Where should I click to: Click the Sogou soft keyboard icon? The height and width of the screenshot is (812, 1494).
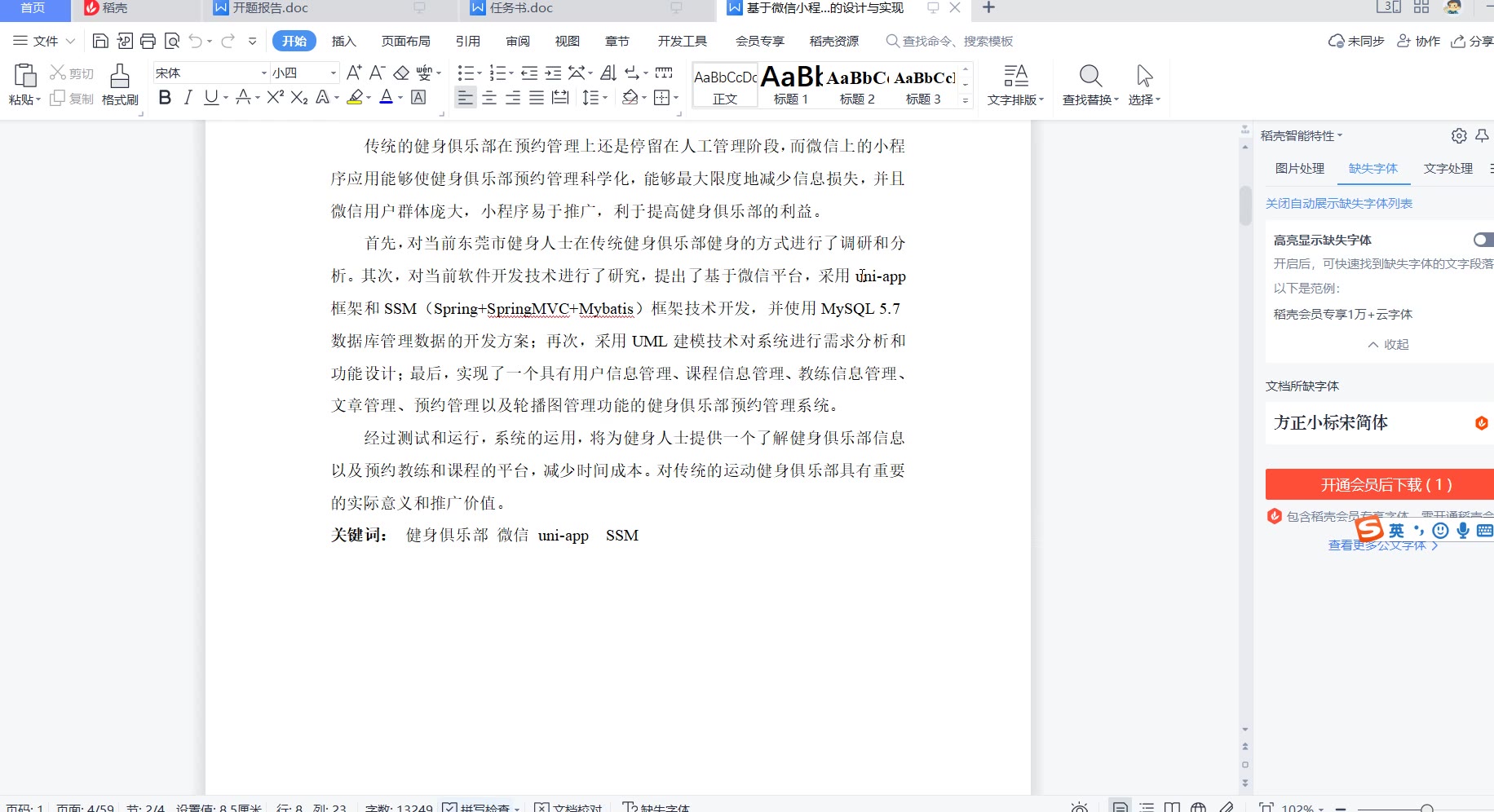pos(1484,531)
